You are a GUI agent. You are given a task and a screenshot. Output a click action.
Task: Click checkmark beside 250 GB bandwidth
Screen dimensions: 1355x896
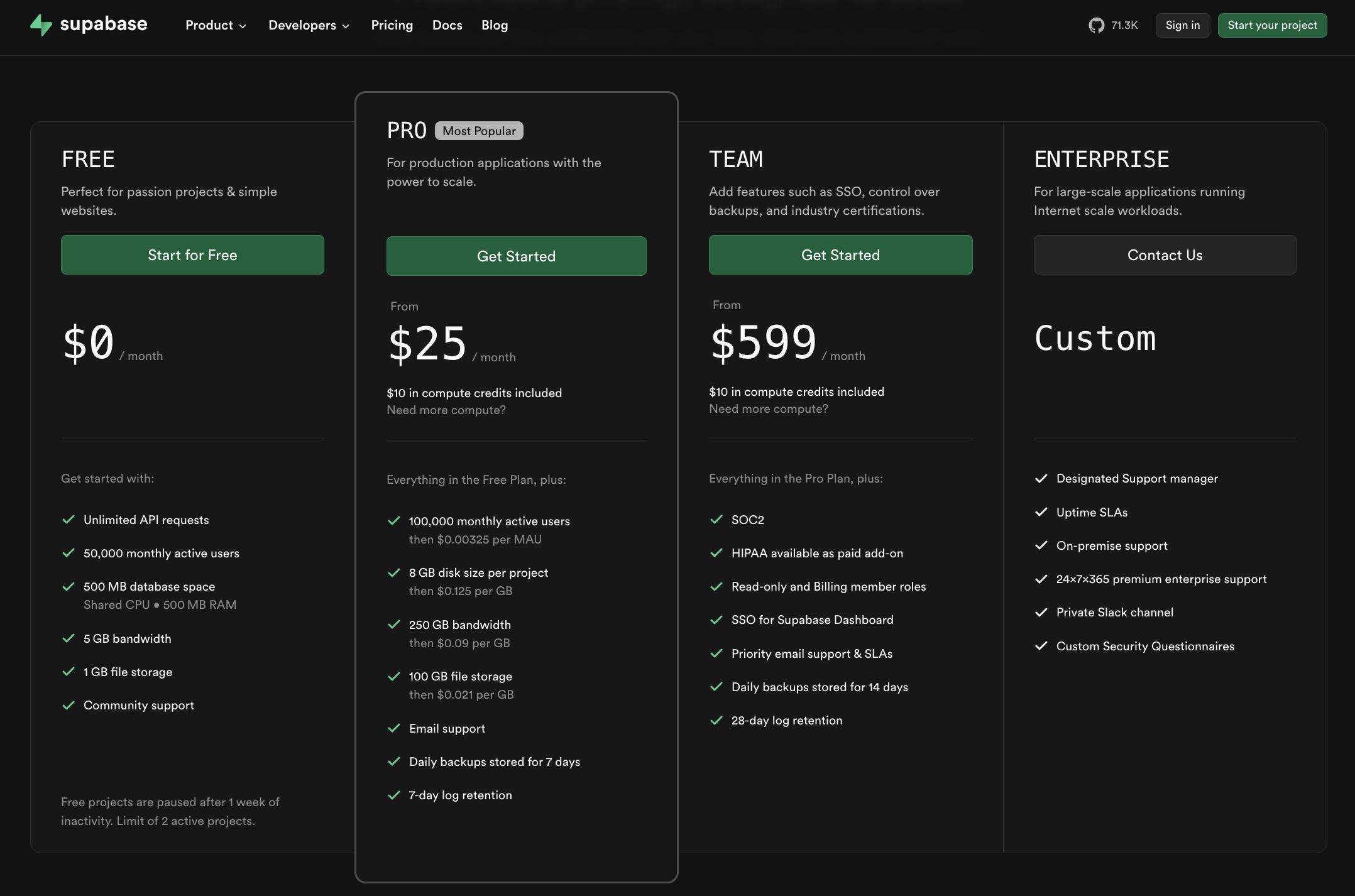394,625
